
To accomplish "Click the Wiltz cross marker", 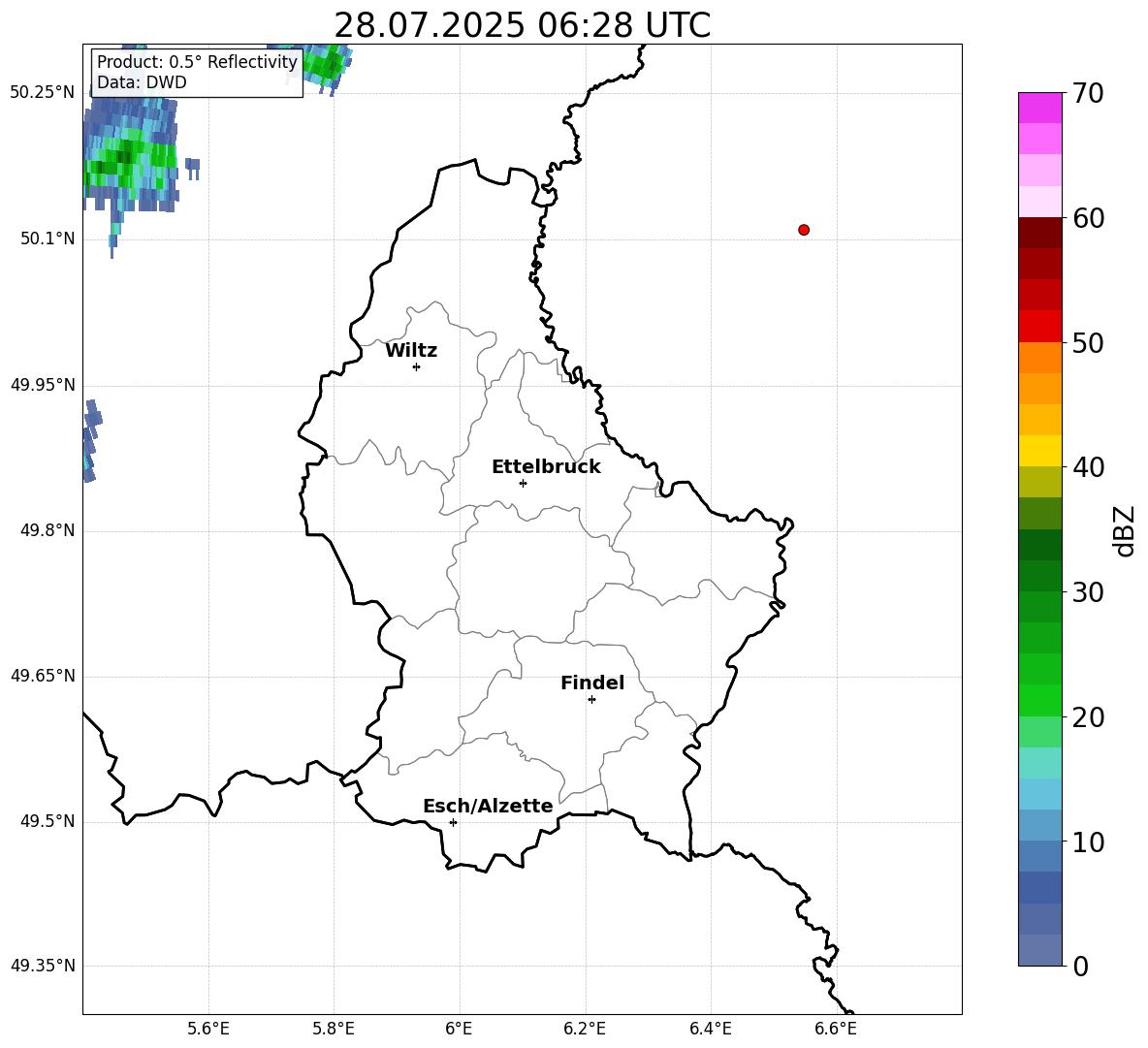I will pyautogui.click(x=417, y=366).
